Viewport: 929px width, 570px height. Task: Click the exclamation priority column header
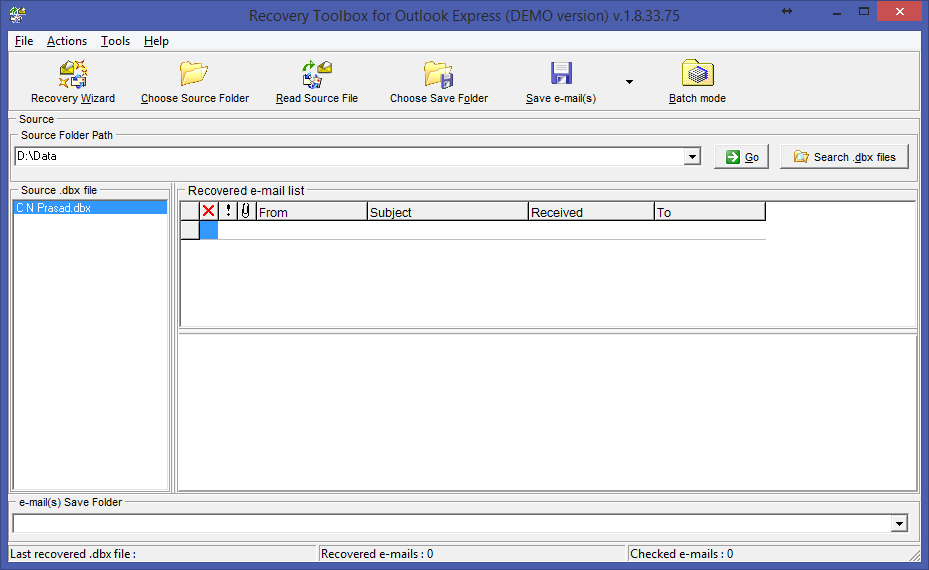click(x=228, y=211)
